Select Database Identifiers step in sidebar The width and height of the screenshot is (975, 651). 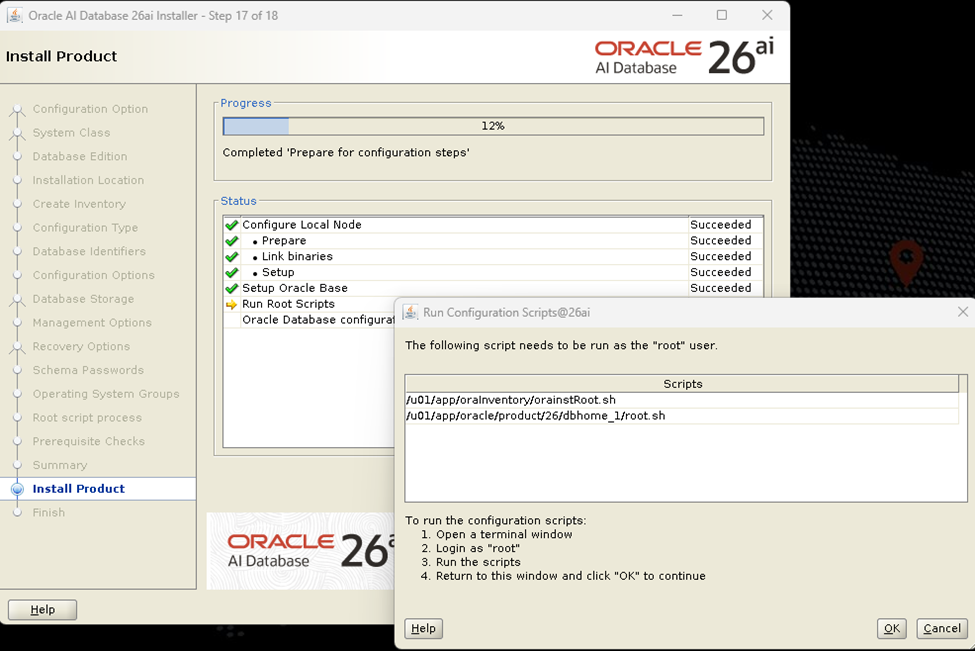[x=89, y=251]
